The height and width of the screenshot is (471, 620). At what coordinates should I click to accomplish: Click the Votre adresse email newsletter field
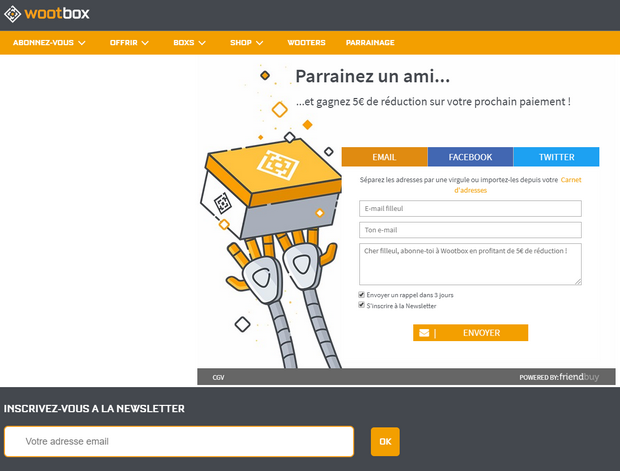click(179, 441)
